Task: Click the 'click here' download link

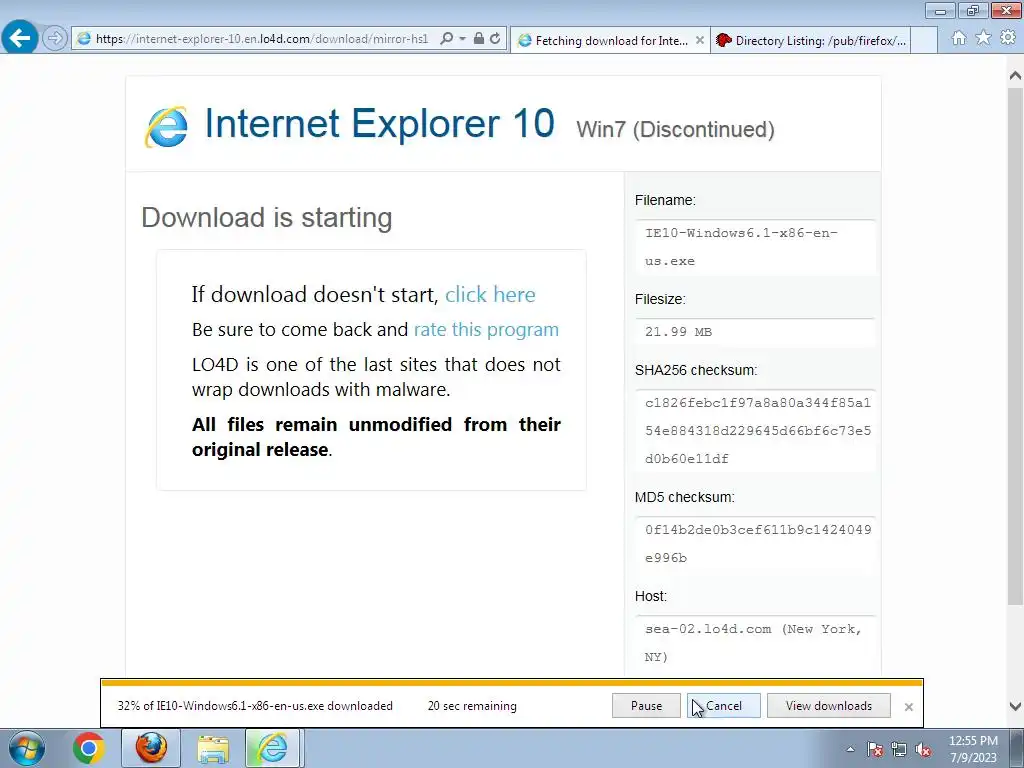Action: coord(490,295)
